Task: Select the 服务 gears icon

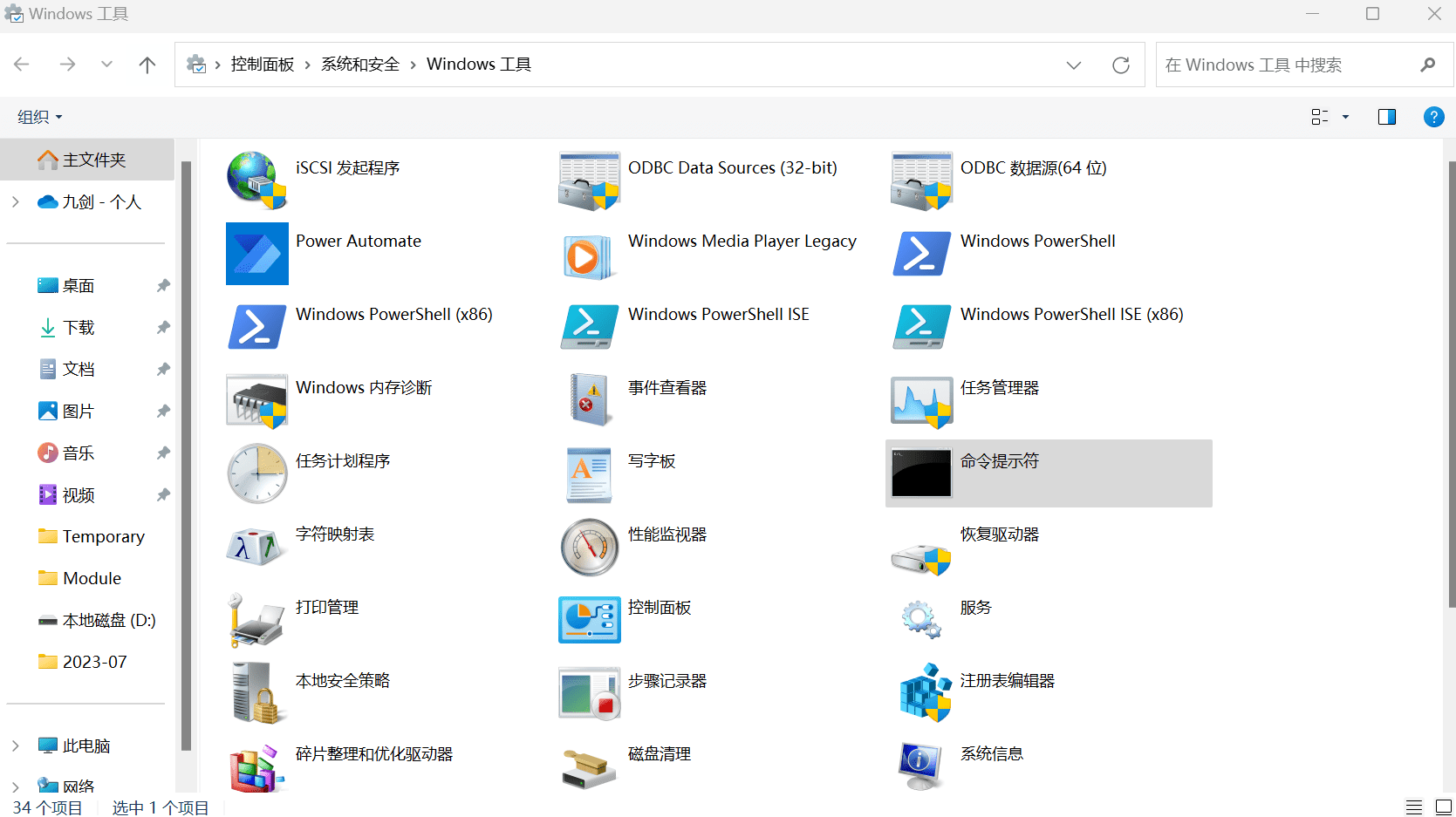Action: pos(921,619)
